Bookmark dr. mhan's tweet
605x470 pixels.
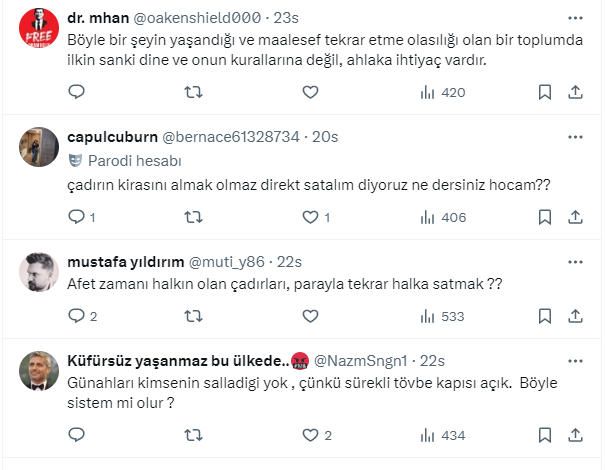(x=545, y=92)
